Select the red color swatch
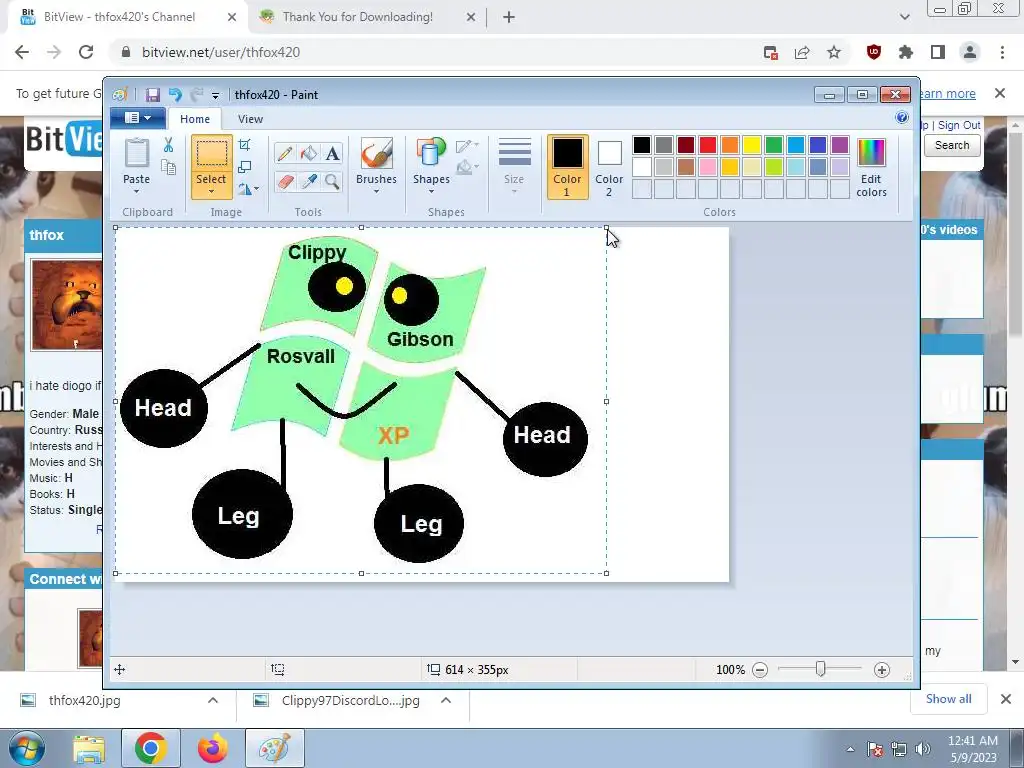Screen dimensions: 1024x768 point(708,145)
